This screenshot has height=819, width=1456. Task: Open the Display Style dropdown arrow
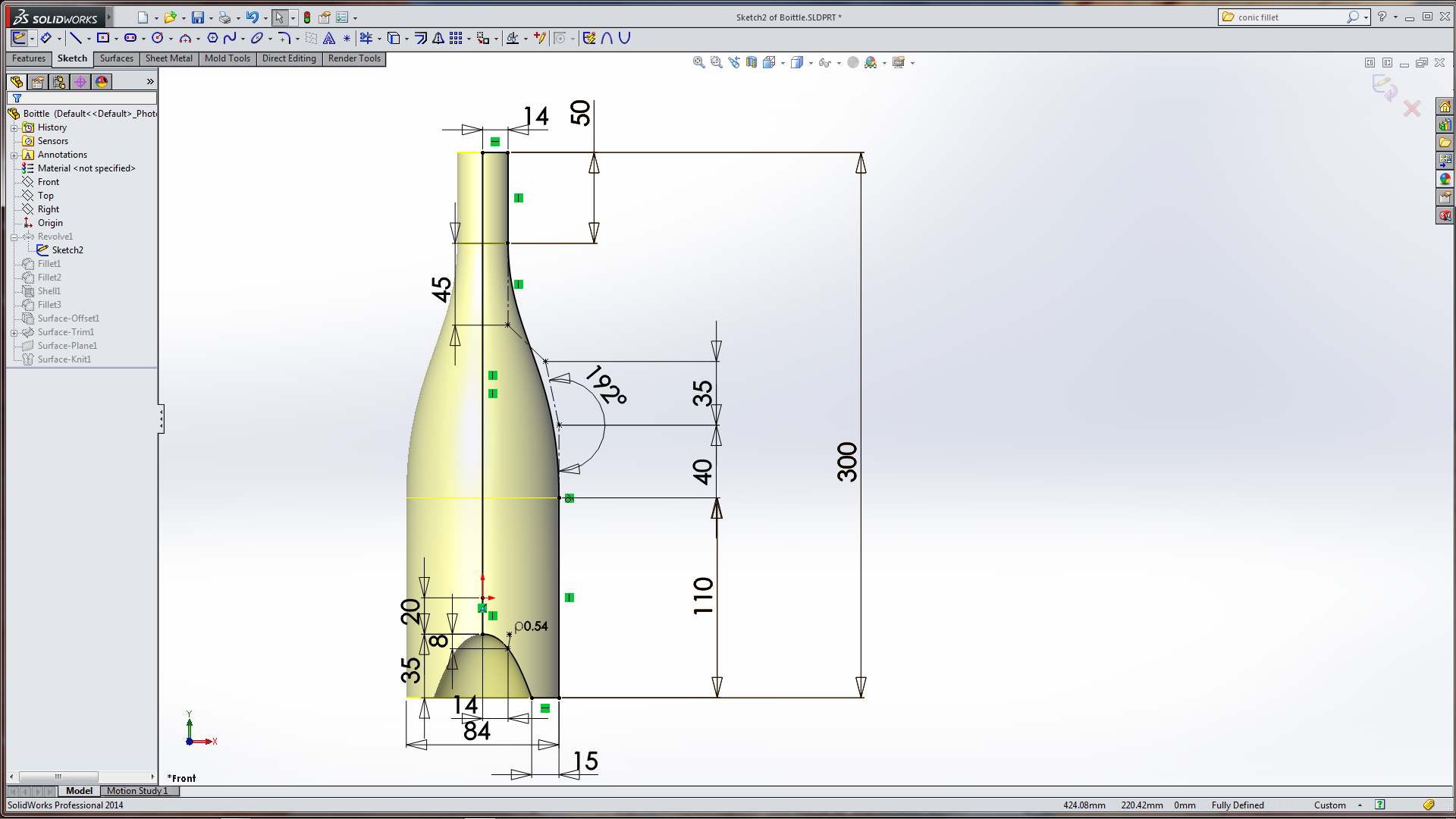pos(811,63)
